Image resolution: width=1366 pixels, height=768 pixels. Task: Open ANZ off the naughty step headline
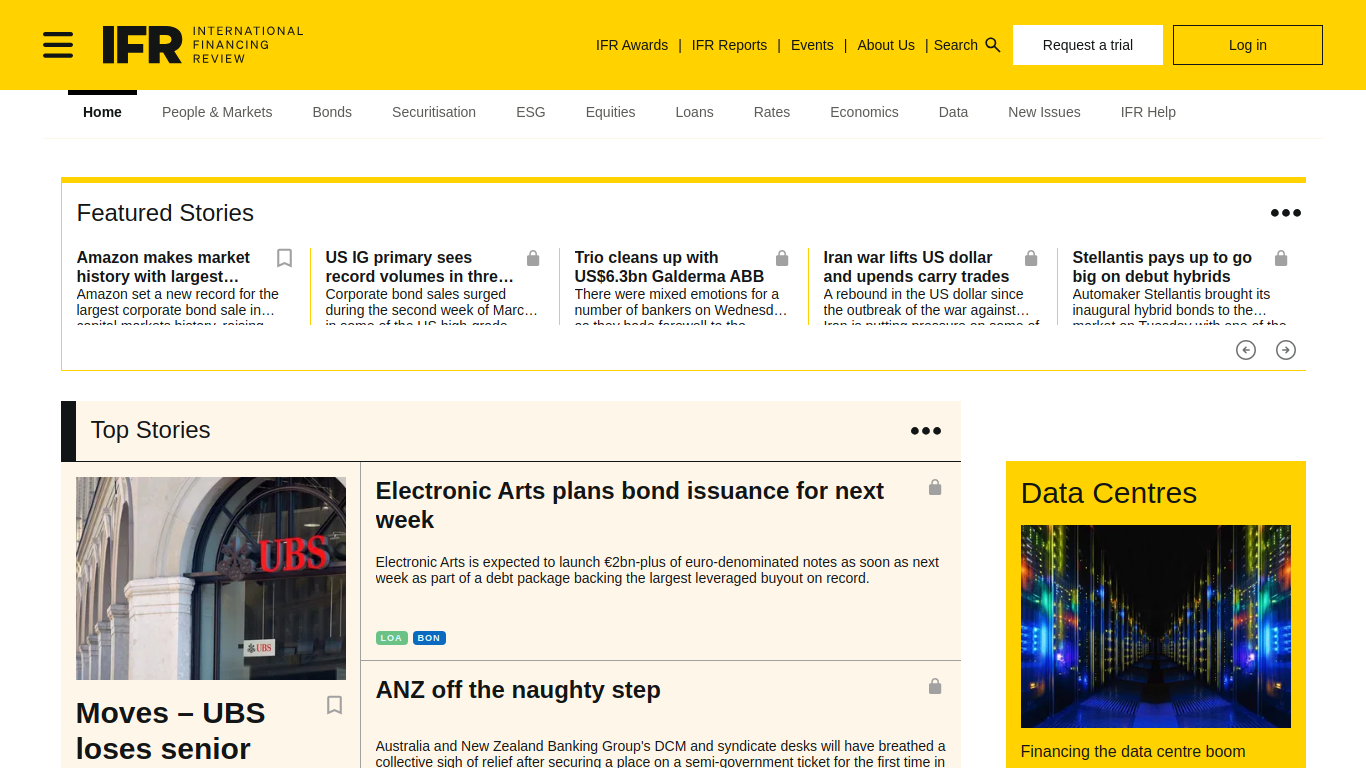click(x=518, y=690)
